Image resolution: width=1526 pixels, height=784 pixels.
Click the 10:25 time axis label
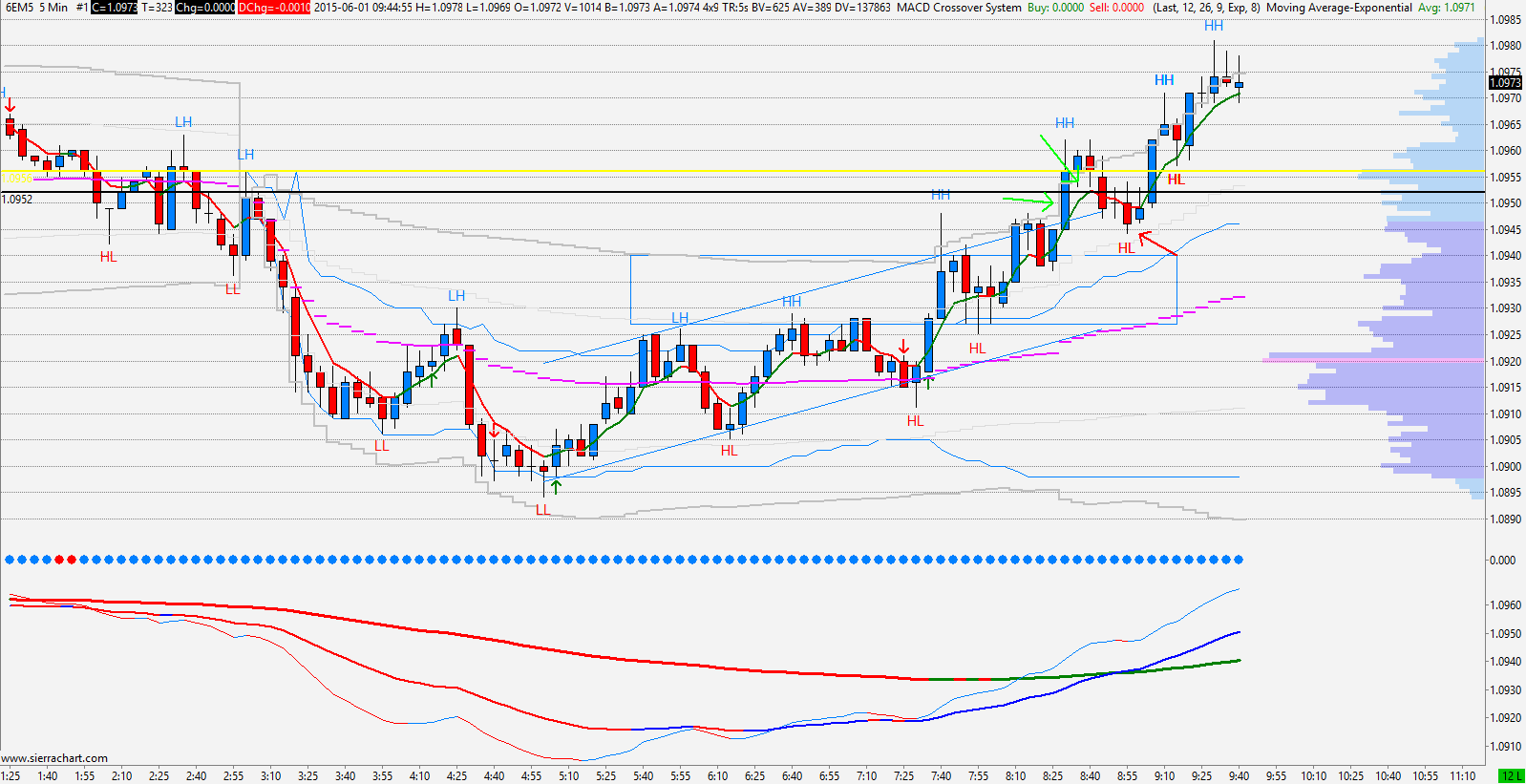pyautogui.click(x=1350, y=776)
